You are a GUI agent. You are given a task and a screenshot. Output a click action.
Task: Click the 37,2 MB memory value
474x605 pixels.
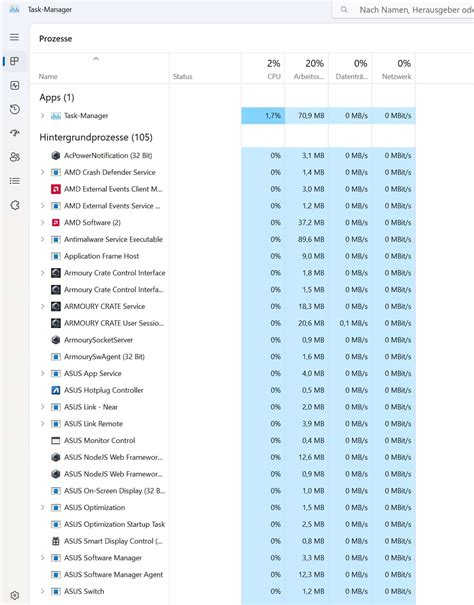[311, 223]
